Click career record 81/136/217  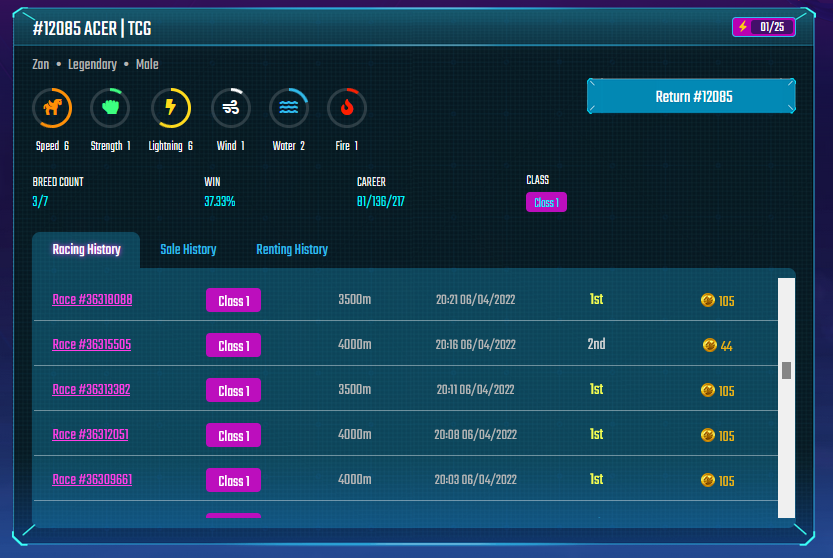pos(380,201)
